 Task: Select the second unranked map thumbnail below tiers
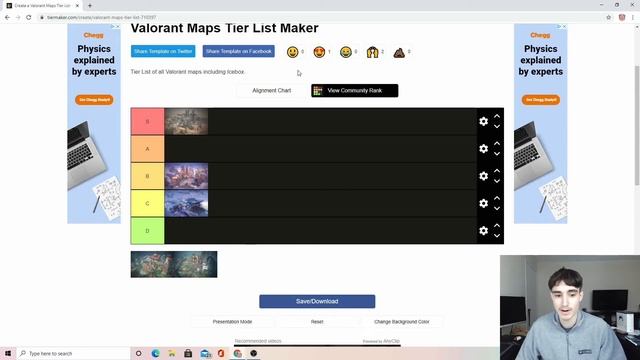(196, 264)
